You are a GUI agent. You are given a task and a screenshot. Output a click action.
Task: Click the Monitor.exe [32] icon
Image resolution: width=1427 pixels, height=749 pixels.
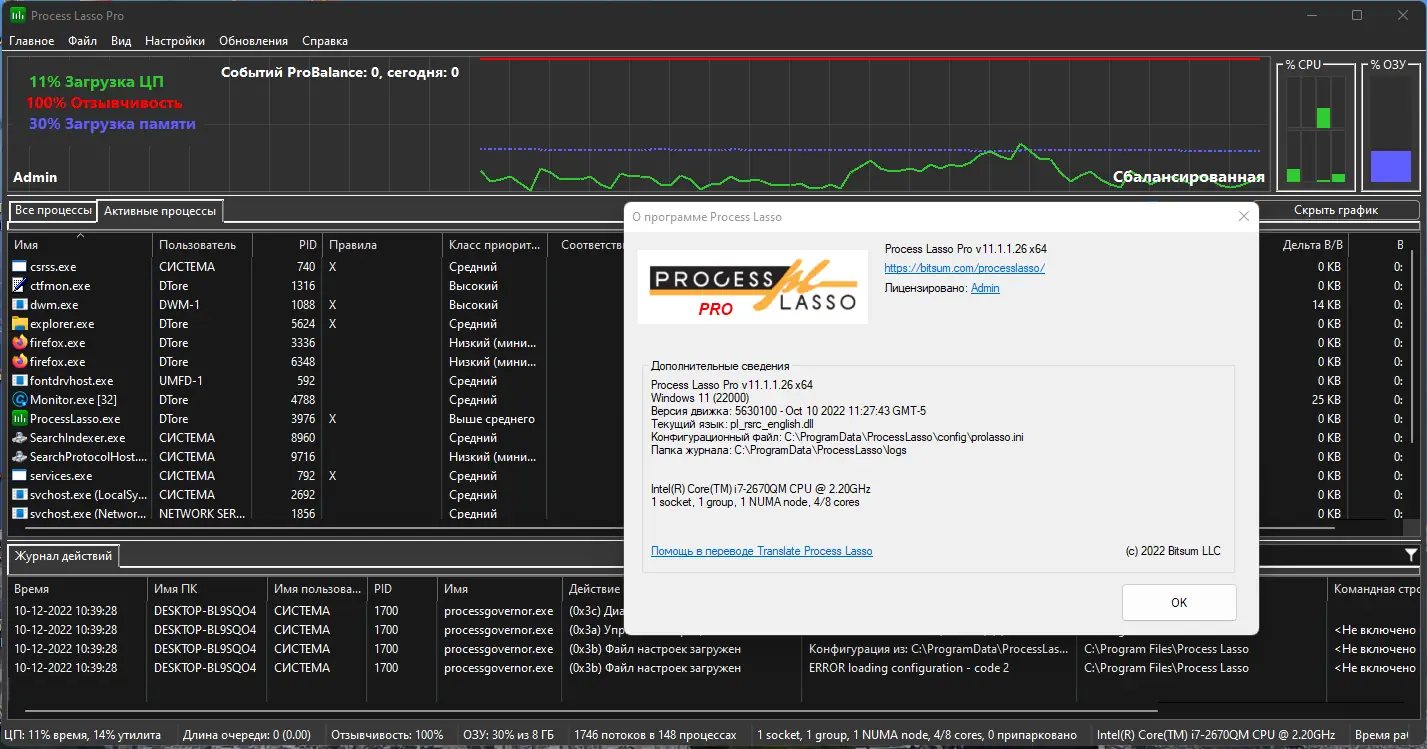tap(20, 400)
